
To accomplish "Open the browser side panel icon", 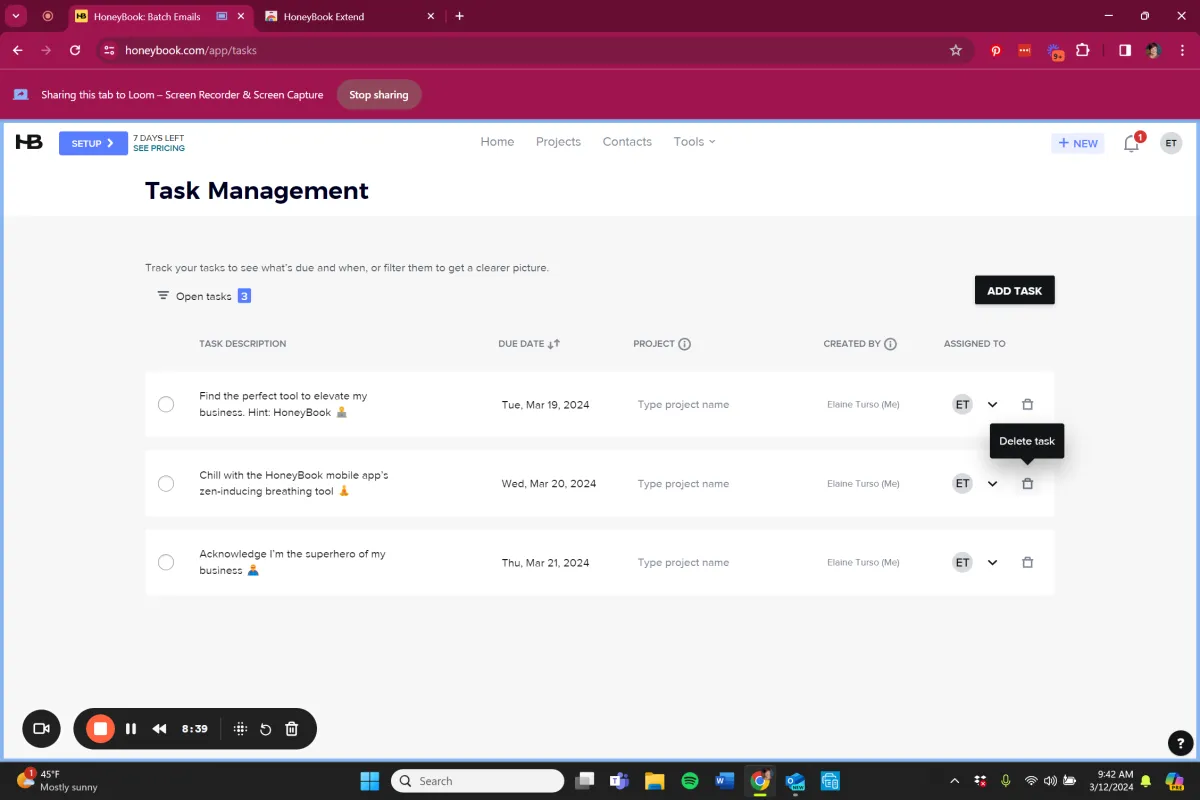I will [1125, 50].
